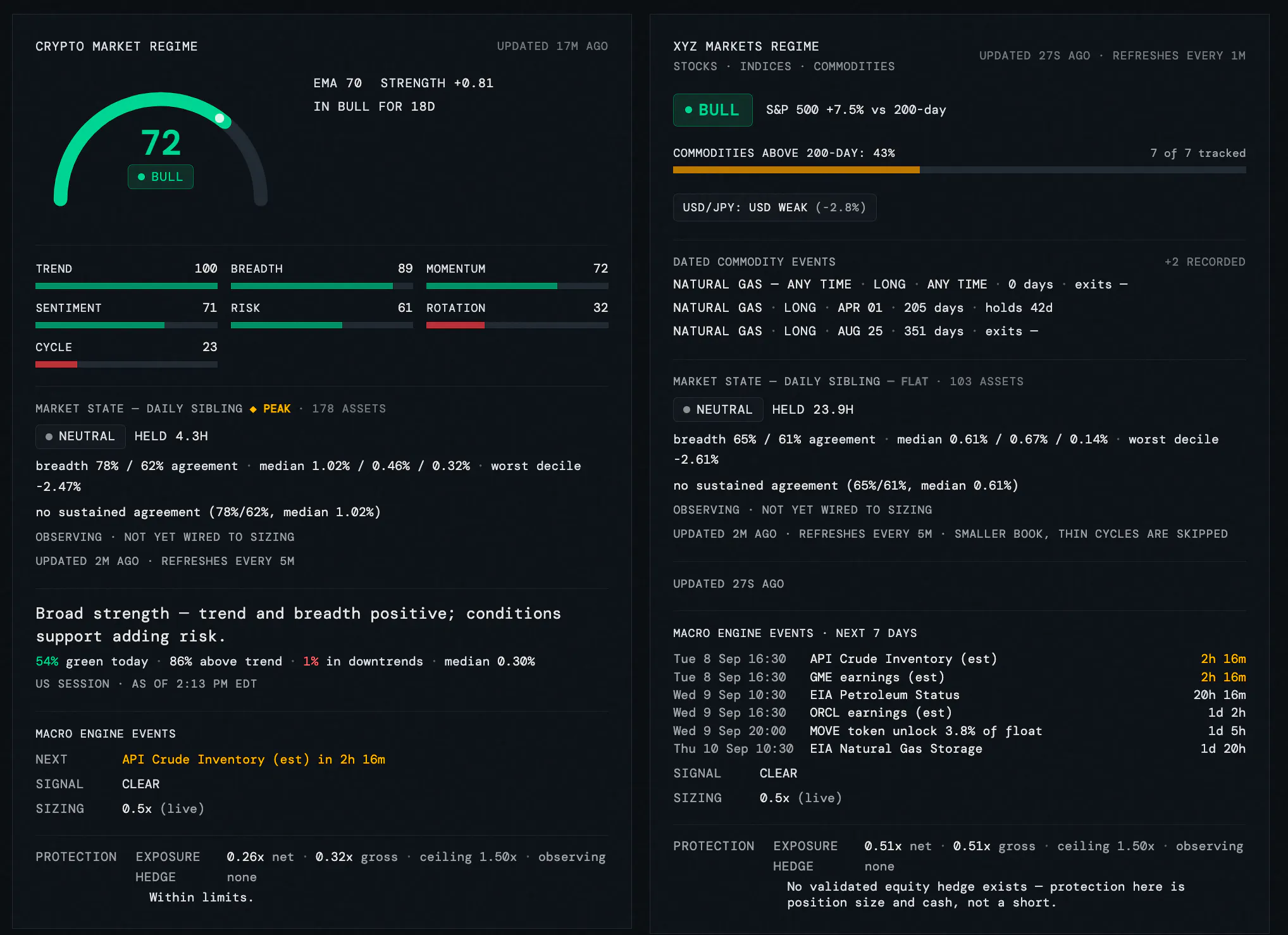This screenshot has width=1288, height=935.
Task: Click US SESSION · AS OF 2:13 PM EDT
Action: pos(146,684)
